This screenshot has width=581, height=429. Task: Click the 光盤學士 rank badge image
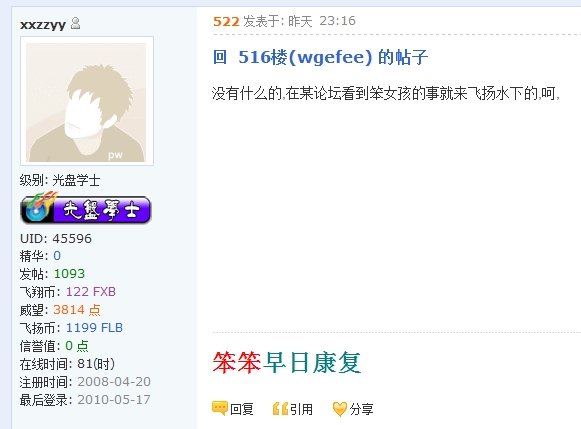pyautogui.click(x=86, y=208)
